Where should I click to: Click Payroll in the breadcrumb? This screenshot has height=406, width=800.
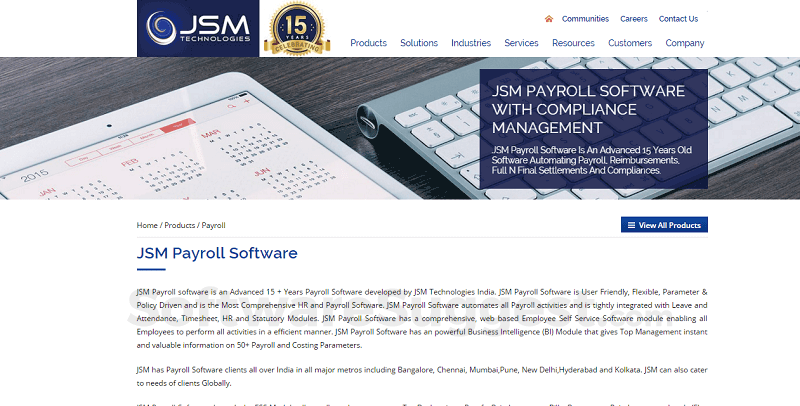[x=213, y=225]
